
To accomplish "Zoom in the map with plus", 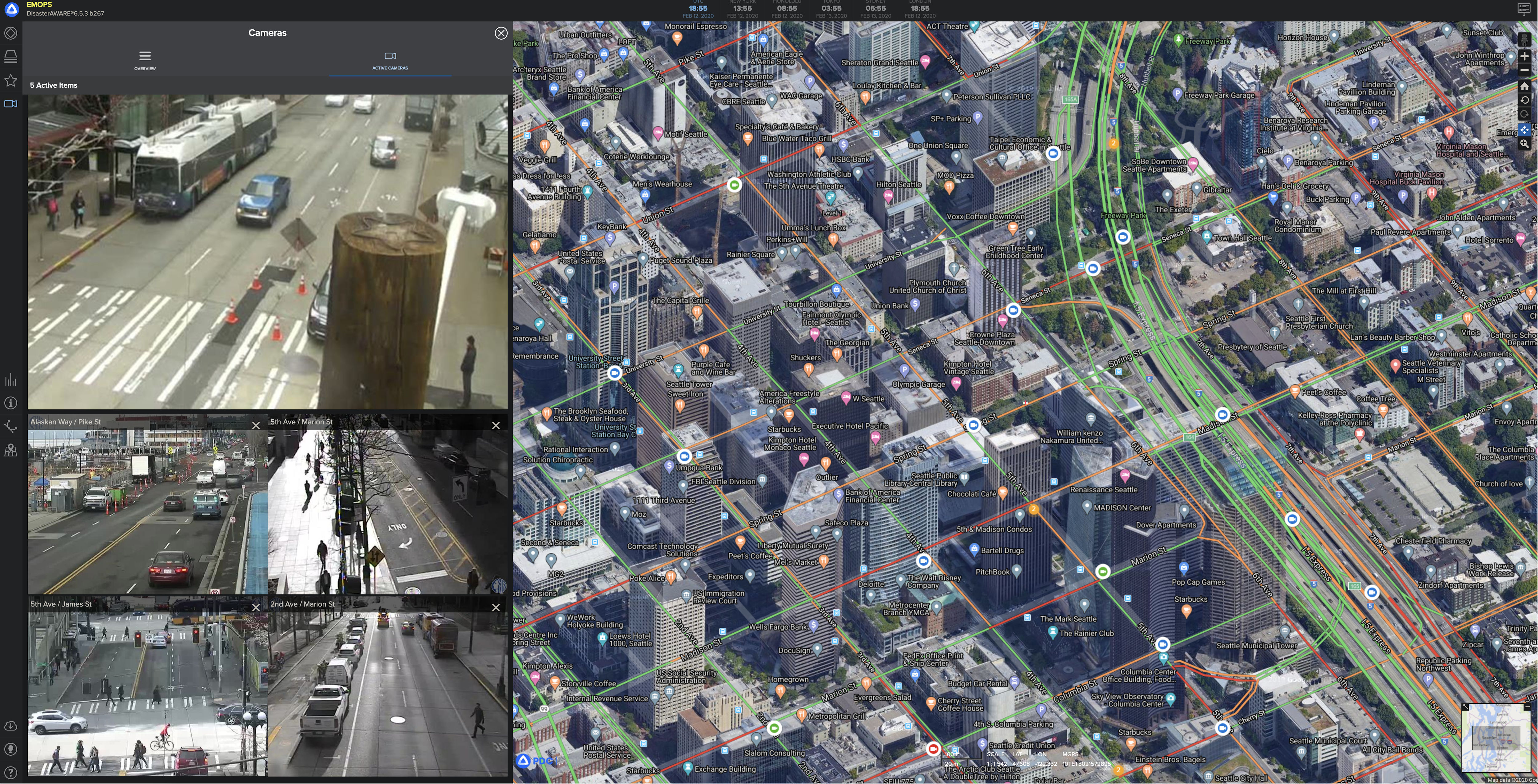I will pyautogui.click(x=1524, y=56).
